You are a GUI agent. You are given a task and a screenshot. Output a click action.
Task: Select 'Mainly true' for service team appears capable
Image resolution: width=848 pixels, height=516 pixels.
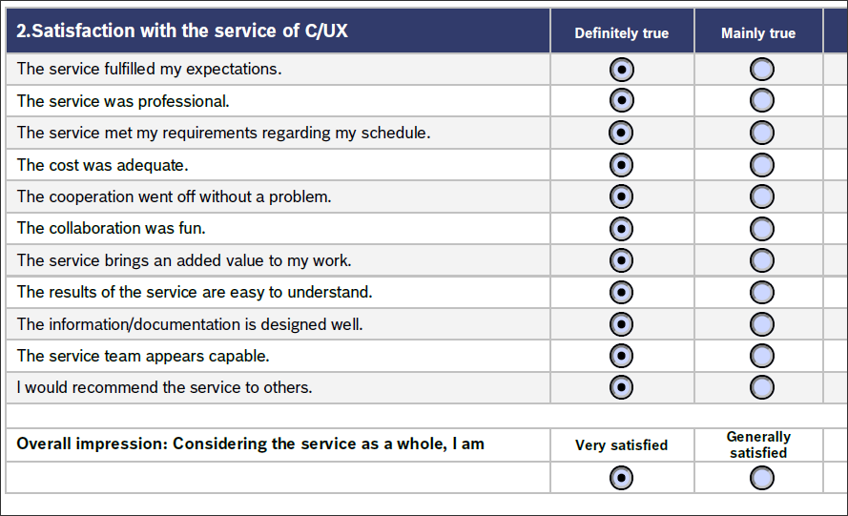pyautogui.click(x=761, y=356)
